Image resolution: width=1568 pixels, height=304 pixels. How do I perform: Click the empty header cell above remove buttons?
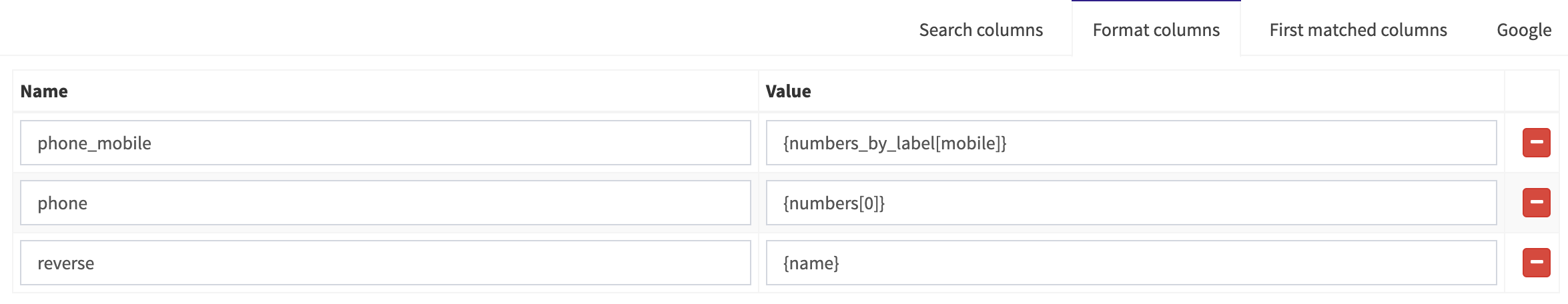[1531, 91]
